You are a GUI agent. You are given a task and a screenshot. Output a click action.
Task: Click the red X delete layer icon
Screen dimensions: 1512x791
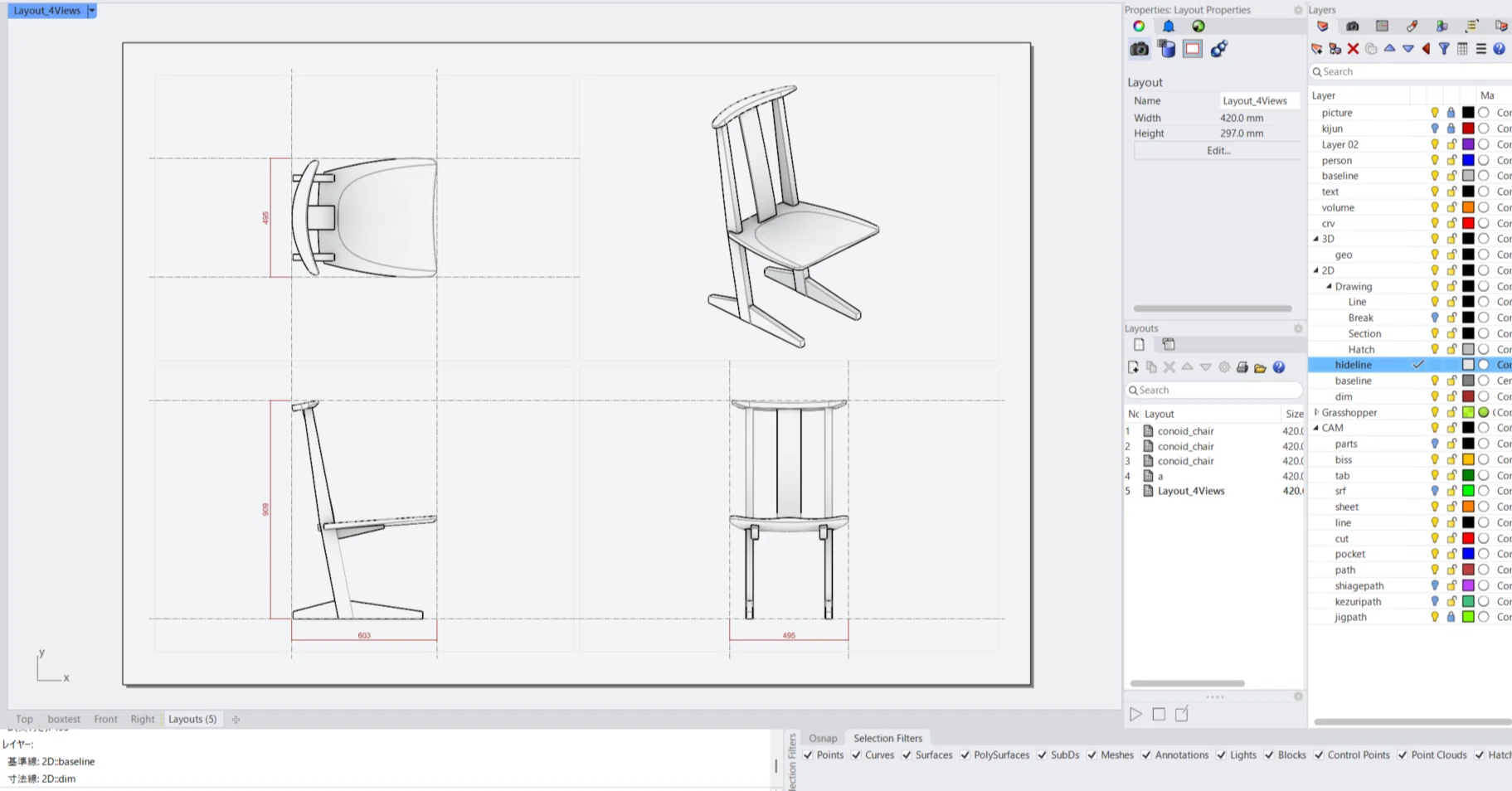pyautogui.click(x=1353, y=49)
